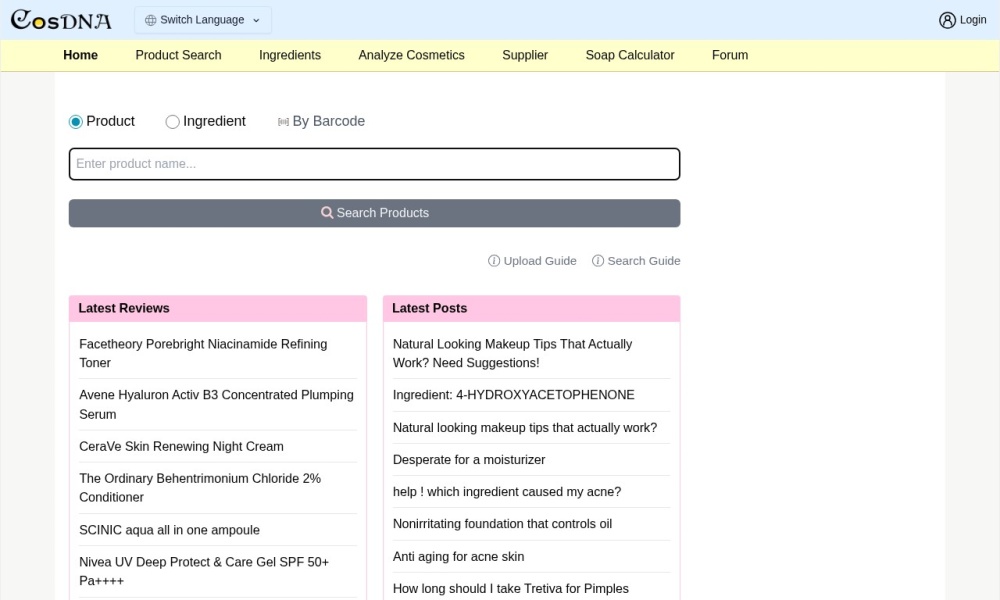This screenshot has height=600, width=1000.
Task: Click the globe icon beside Switch Language
Action: (x=151, y=20)
